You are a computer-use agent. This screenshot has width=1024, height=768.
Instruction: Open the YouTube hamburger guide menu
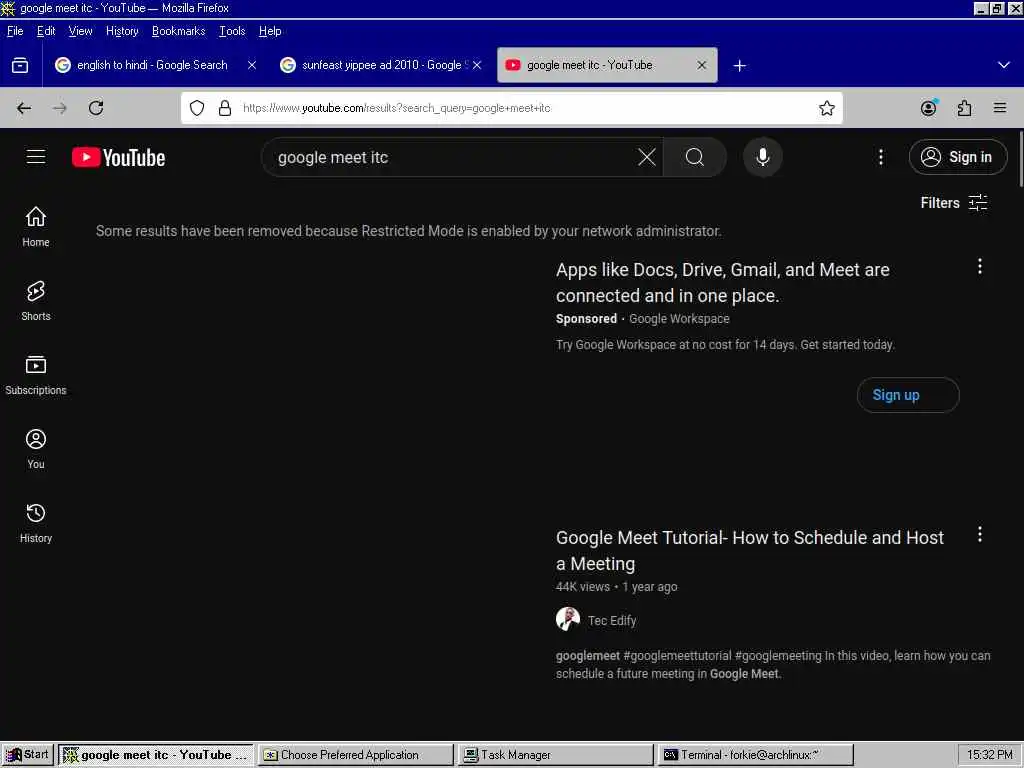(36, 157)
